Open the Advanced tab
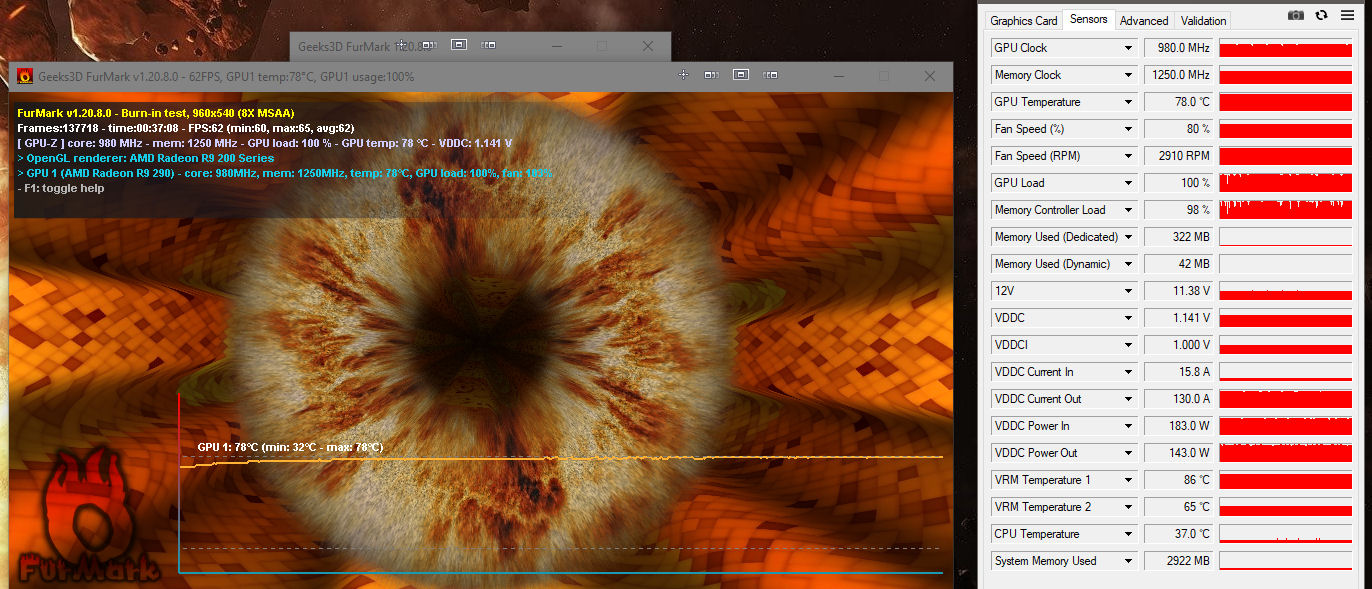Image resolution: width=1372 pixels, height=589 pixels. tap(1144, 21)
